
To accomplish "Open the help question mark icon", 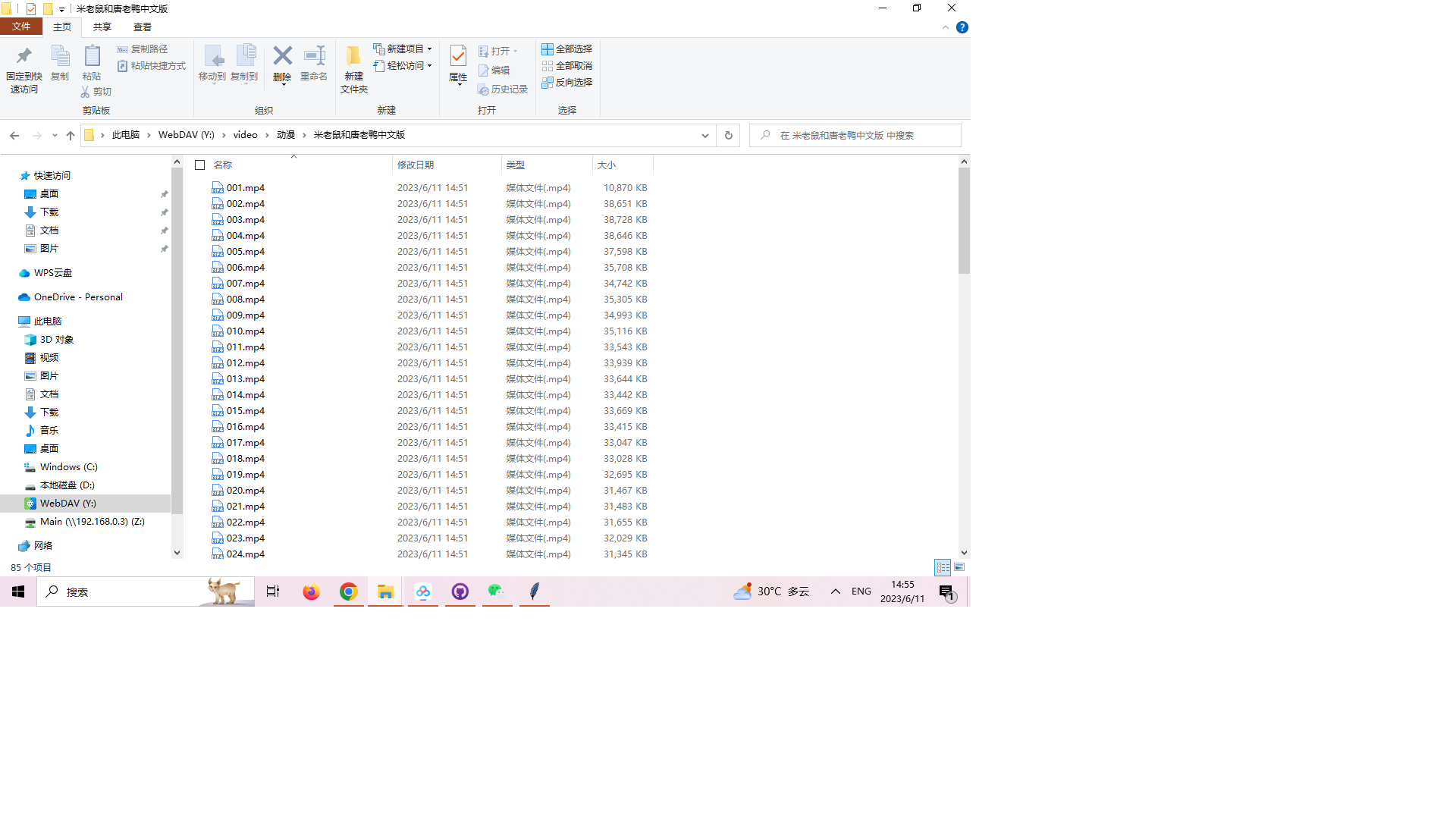I will point(962,27).
